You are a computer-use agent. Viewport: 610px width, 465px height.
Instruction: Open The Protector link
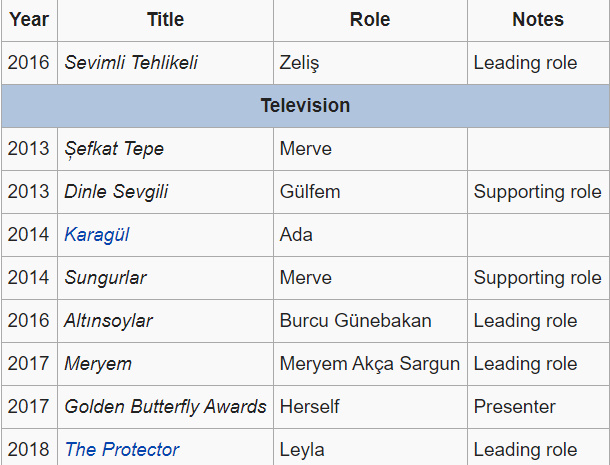click(x=122, y=449)
